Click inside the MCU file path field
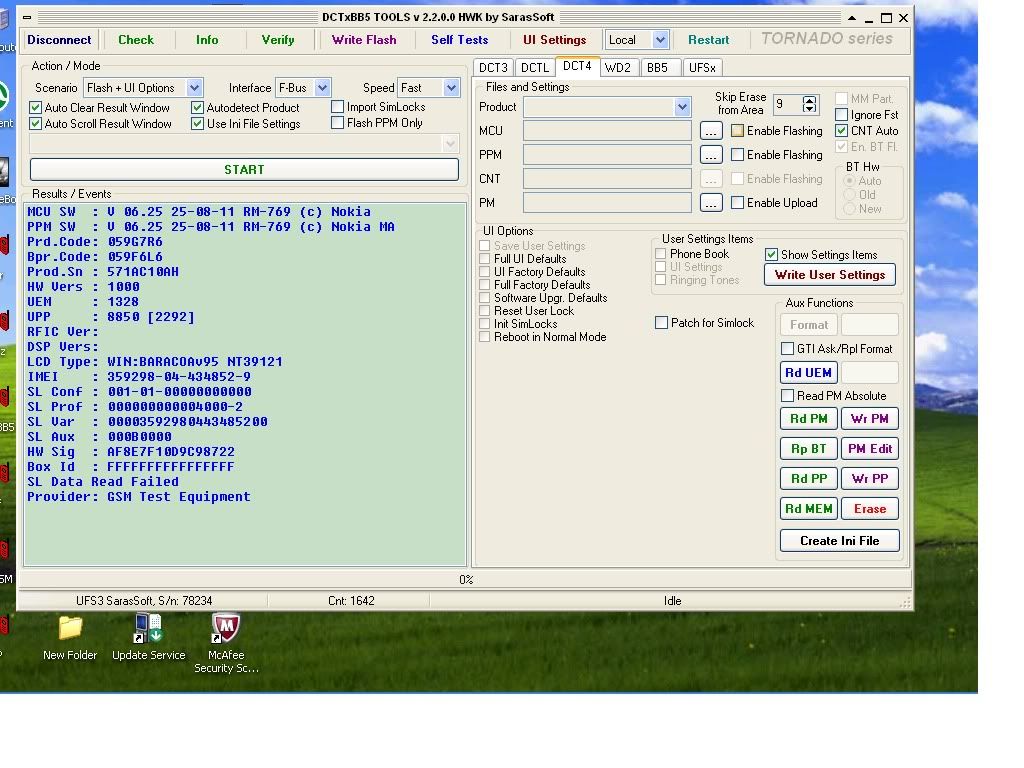1024x768 pixels. tap(607, 131)
